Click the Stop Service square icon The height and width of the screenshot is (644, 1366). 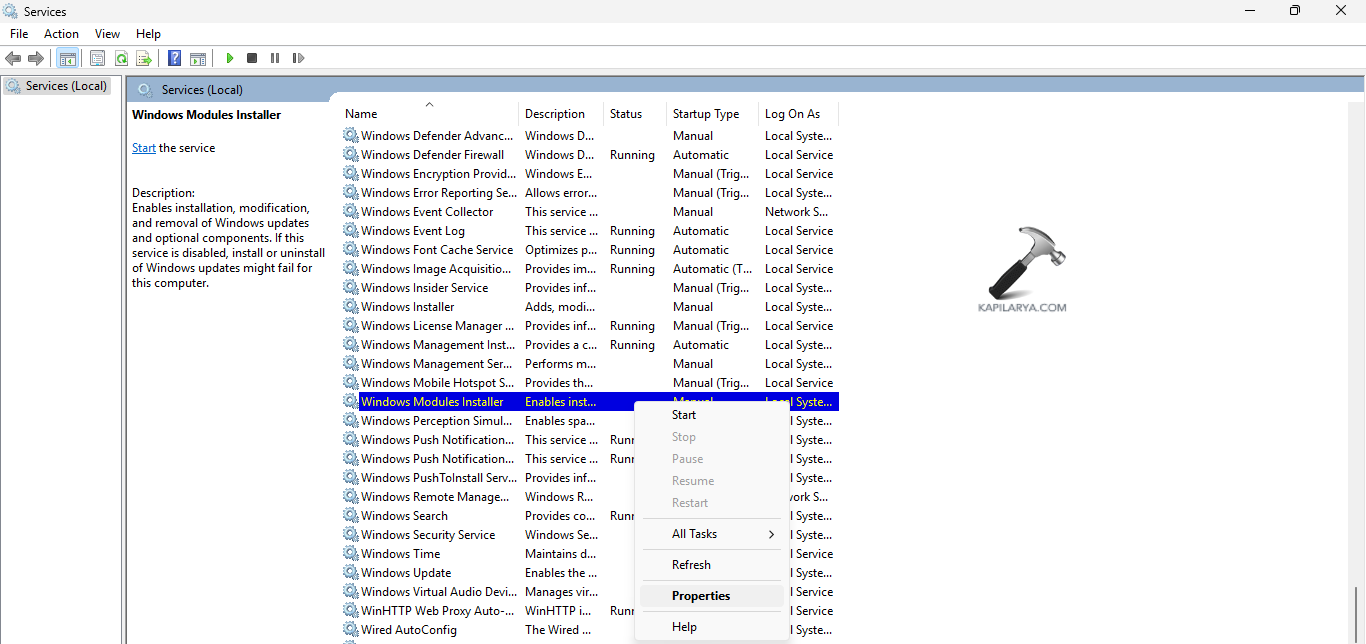tap(252, 58)
